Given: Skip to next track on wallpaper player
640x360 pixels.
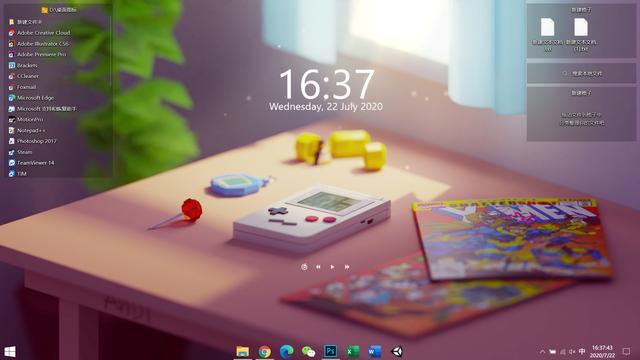Looking at the screenshot, I should (347, 267).
